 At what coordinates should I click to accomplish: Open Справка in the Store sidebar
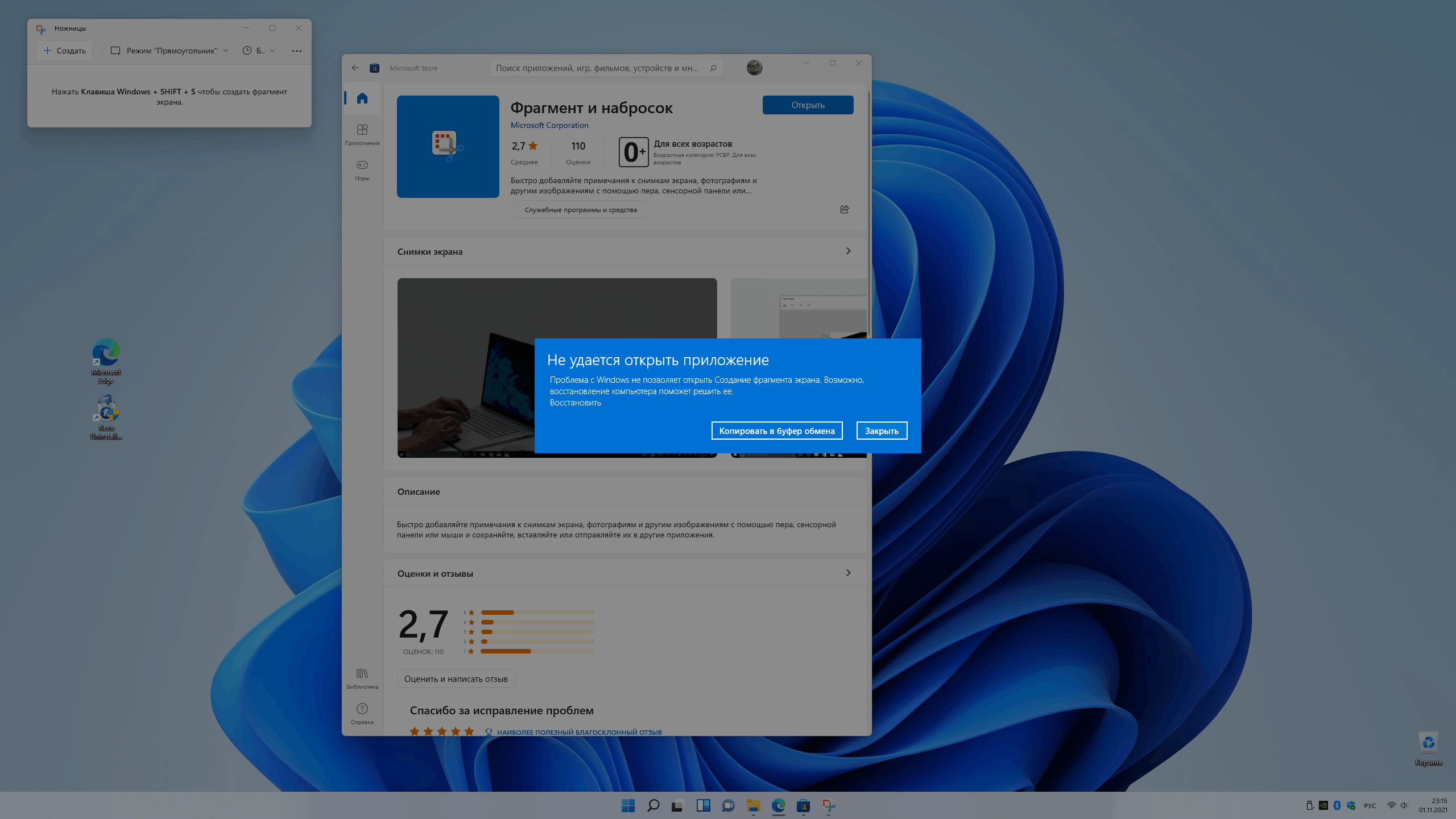pyautogui.click(x=362, y=714)
